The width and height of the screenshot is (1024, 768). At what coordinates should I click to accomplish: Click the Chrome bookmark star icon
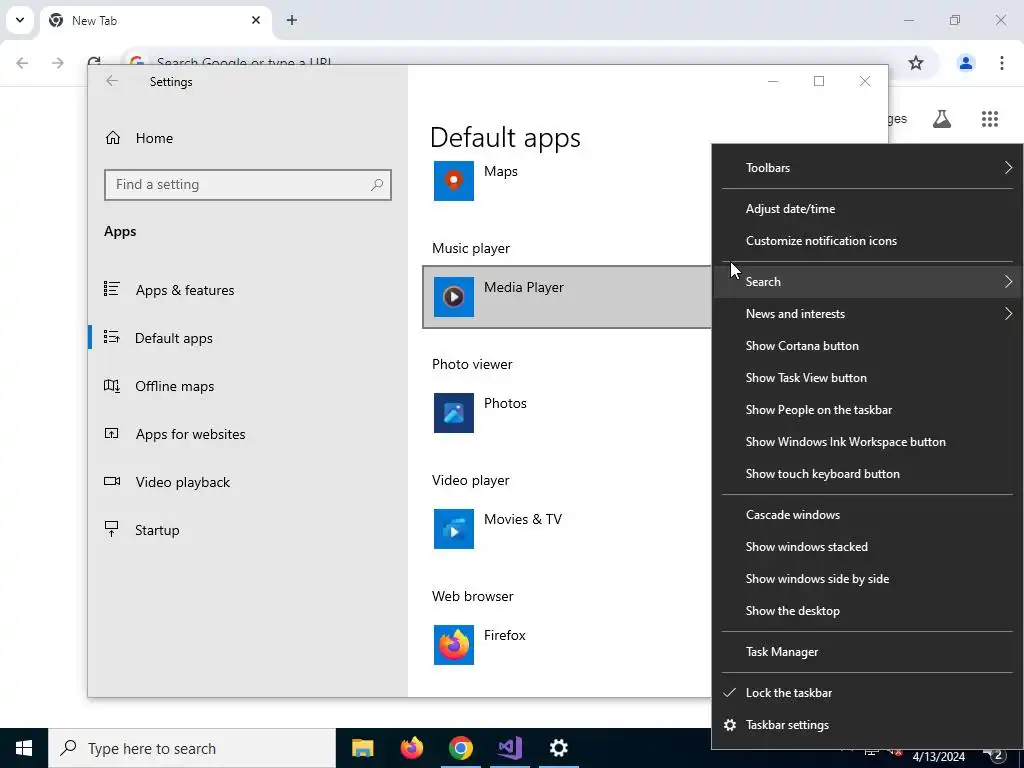pyautogui.click(x=916, y=63)
